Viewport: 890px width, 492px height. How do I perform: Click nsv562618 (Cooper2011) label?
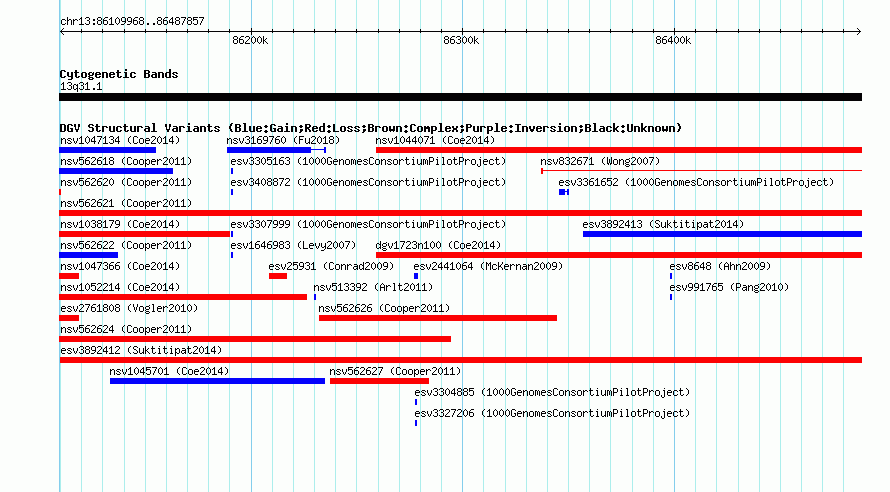[126, 161]
